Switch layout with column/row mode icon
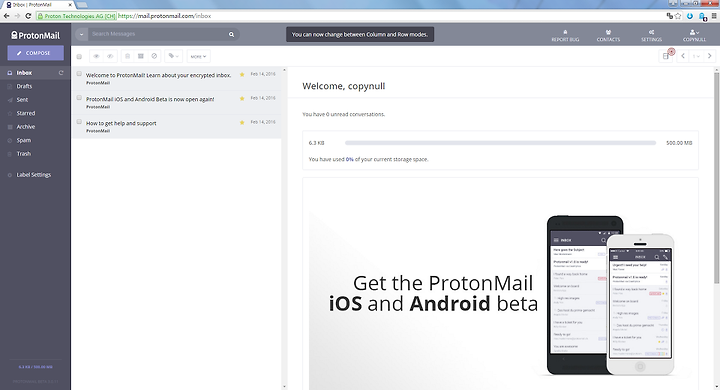 point(666,56)
